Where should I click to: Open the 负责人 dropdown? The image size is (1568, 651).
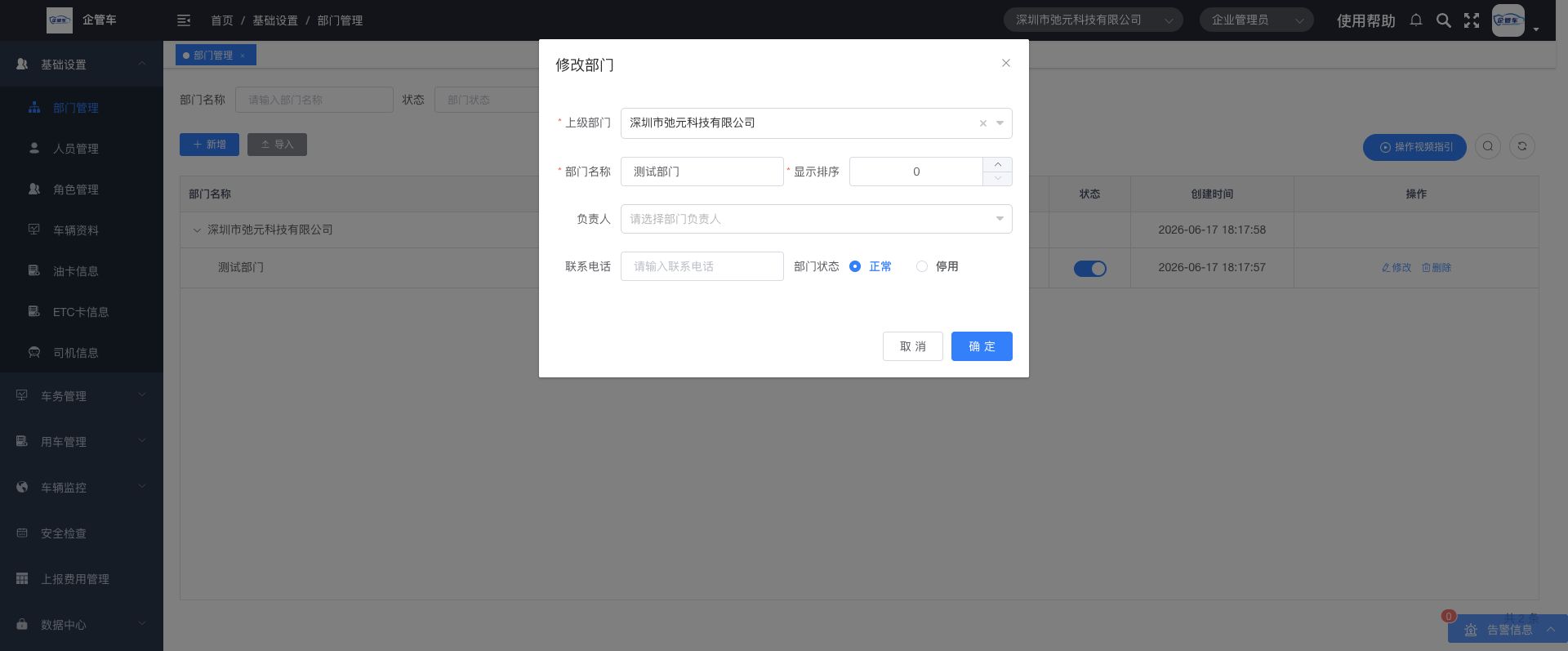pyautogui.click(x=816, y=219)
